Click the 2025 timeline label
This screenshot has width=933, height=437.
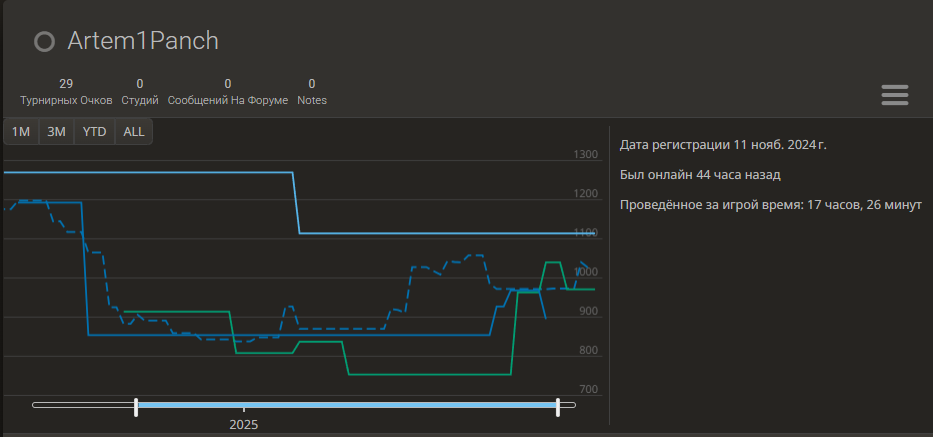243,426
